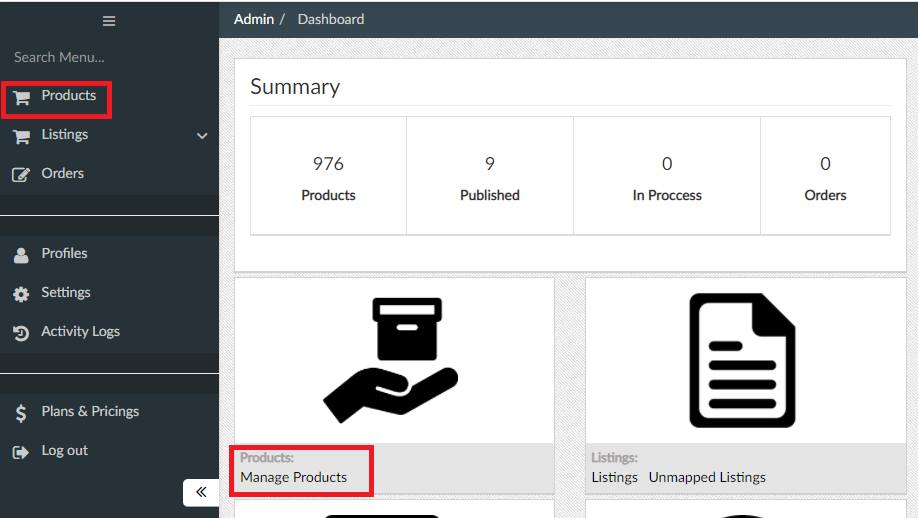Click the Dashboard breadcrumb
This screenshot has width=918, height=518.
coord(331,19)
